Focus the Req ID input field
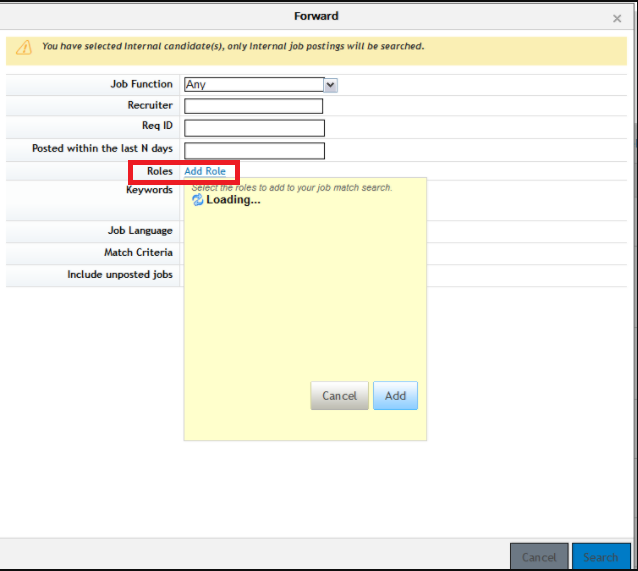 [x=254, y=128]
